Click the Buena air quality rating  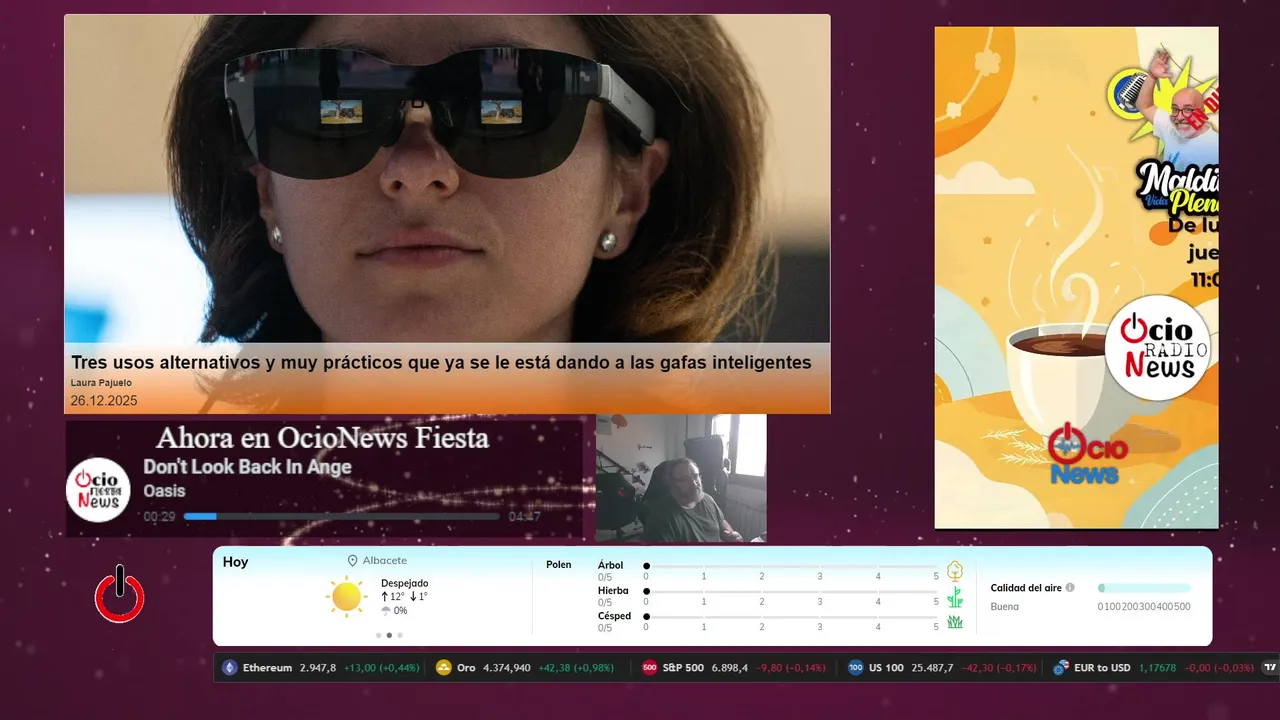click(1004, 607)
